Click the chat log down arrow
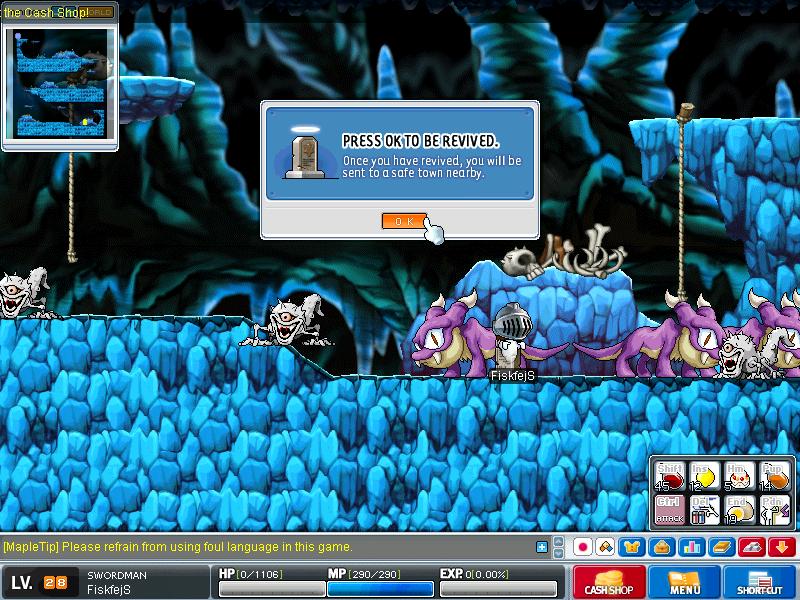Screen dimensions: 800x600 tap(559, 553)
